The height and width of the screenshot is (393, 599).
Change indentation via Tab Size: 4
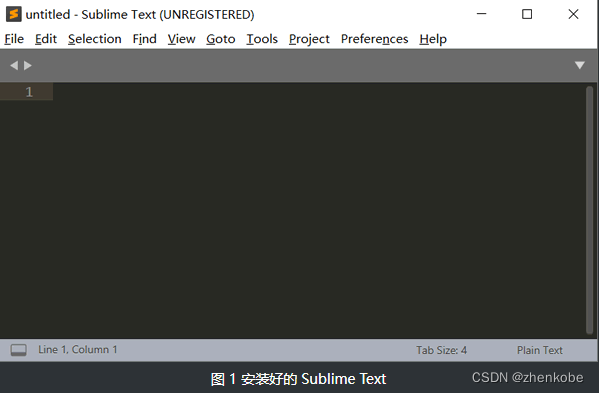tap(442, 350)
